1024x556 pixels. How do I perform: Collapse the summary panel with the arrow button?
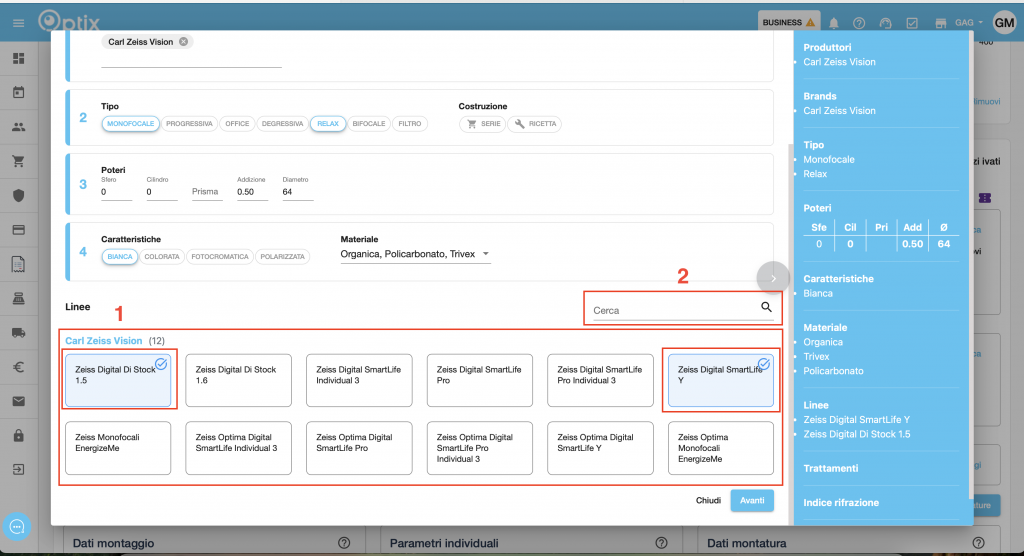[x=773, y=278]
